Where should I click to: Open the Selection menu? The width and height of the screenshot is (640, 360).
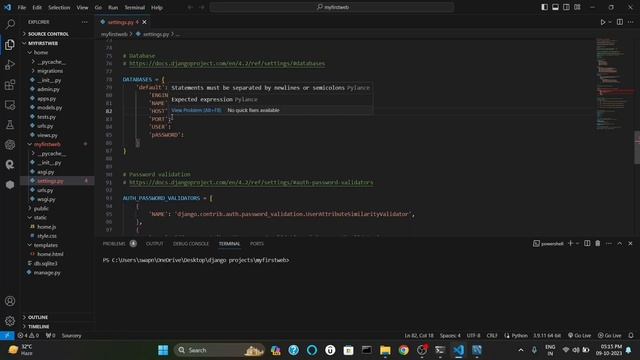[59, 7]
